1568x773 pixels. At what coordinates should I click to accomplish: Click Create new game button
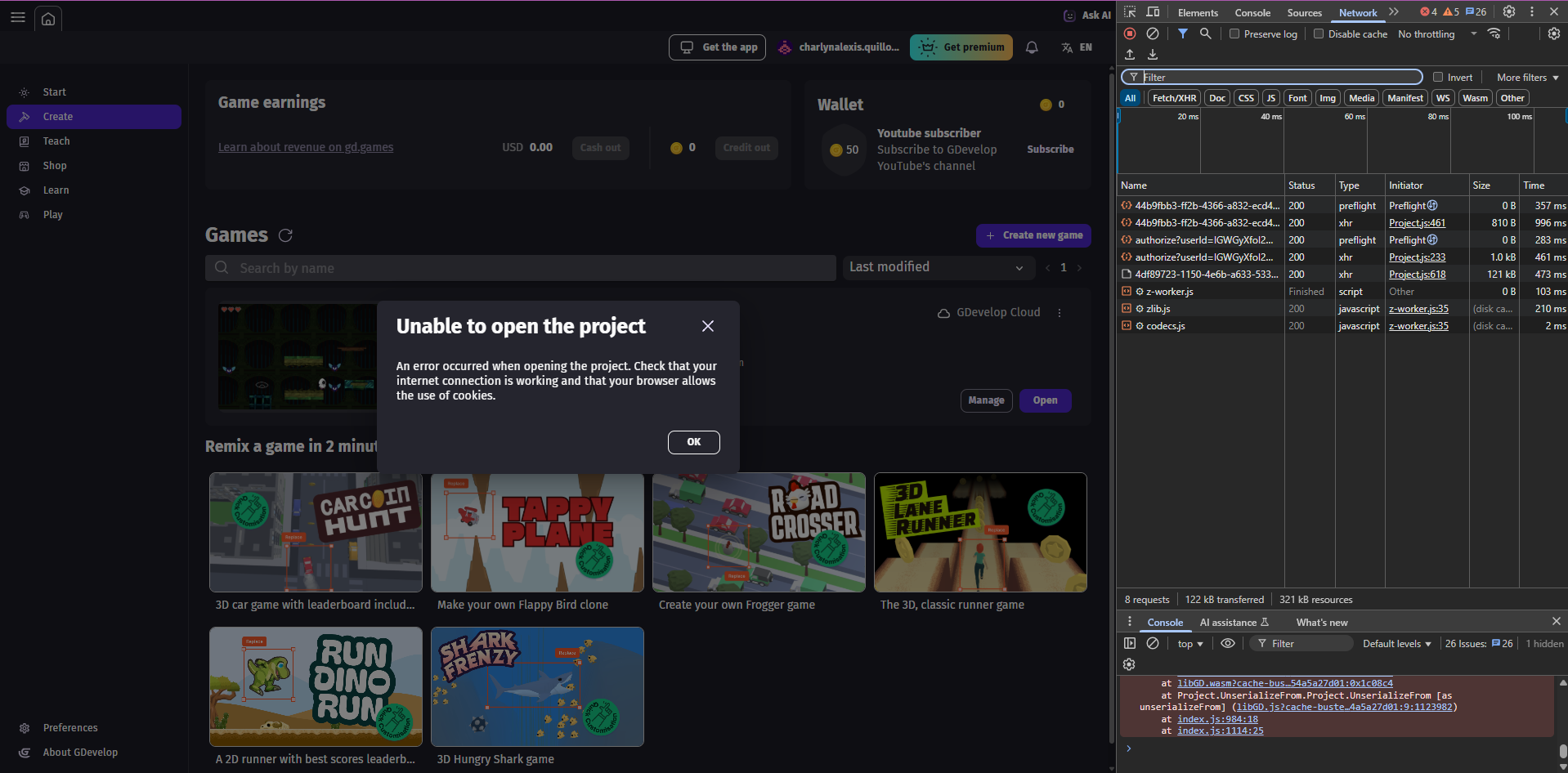point(1033,235)
